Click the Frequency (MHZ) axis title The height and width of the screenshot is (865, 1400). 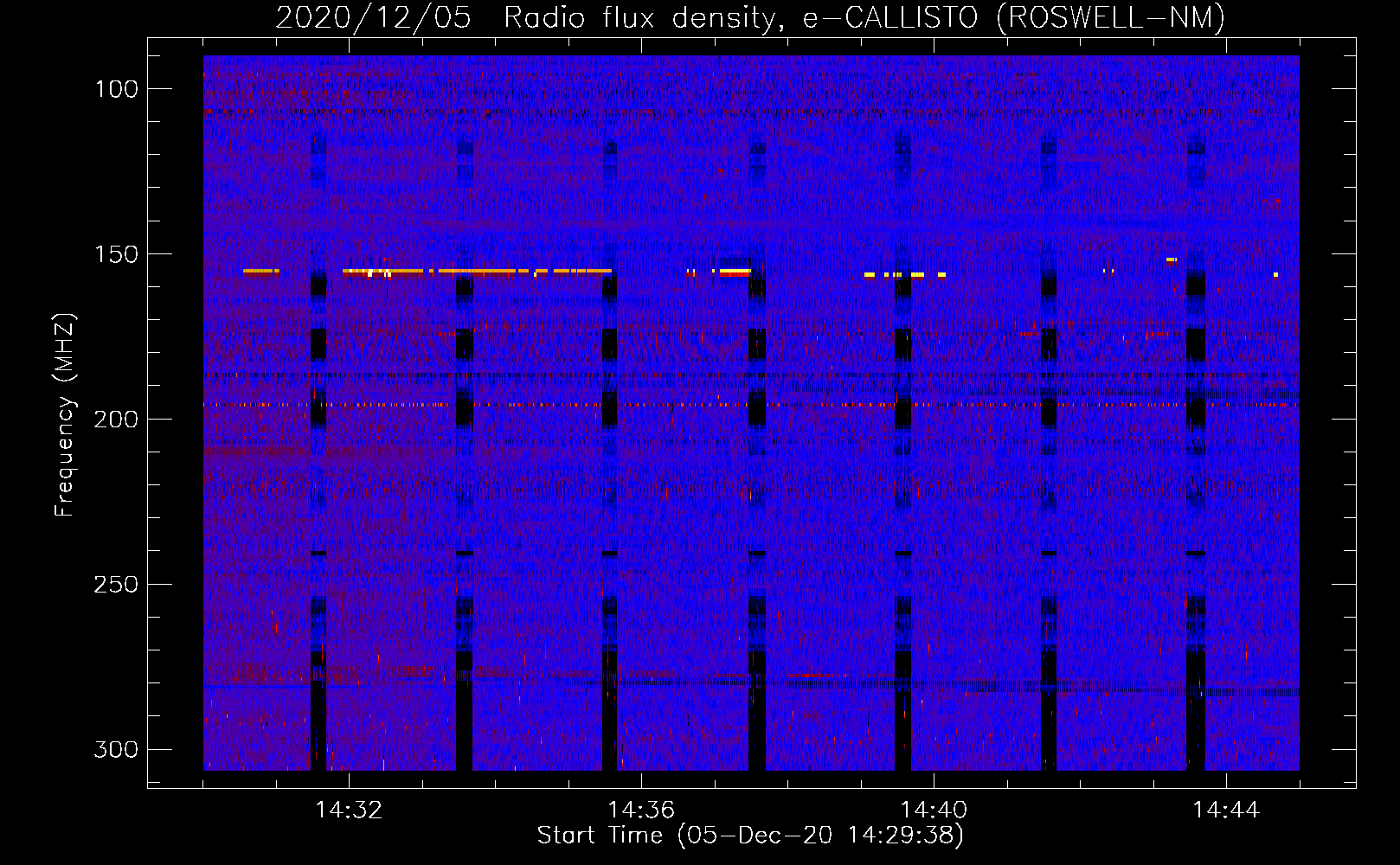point(66,414)
